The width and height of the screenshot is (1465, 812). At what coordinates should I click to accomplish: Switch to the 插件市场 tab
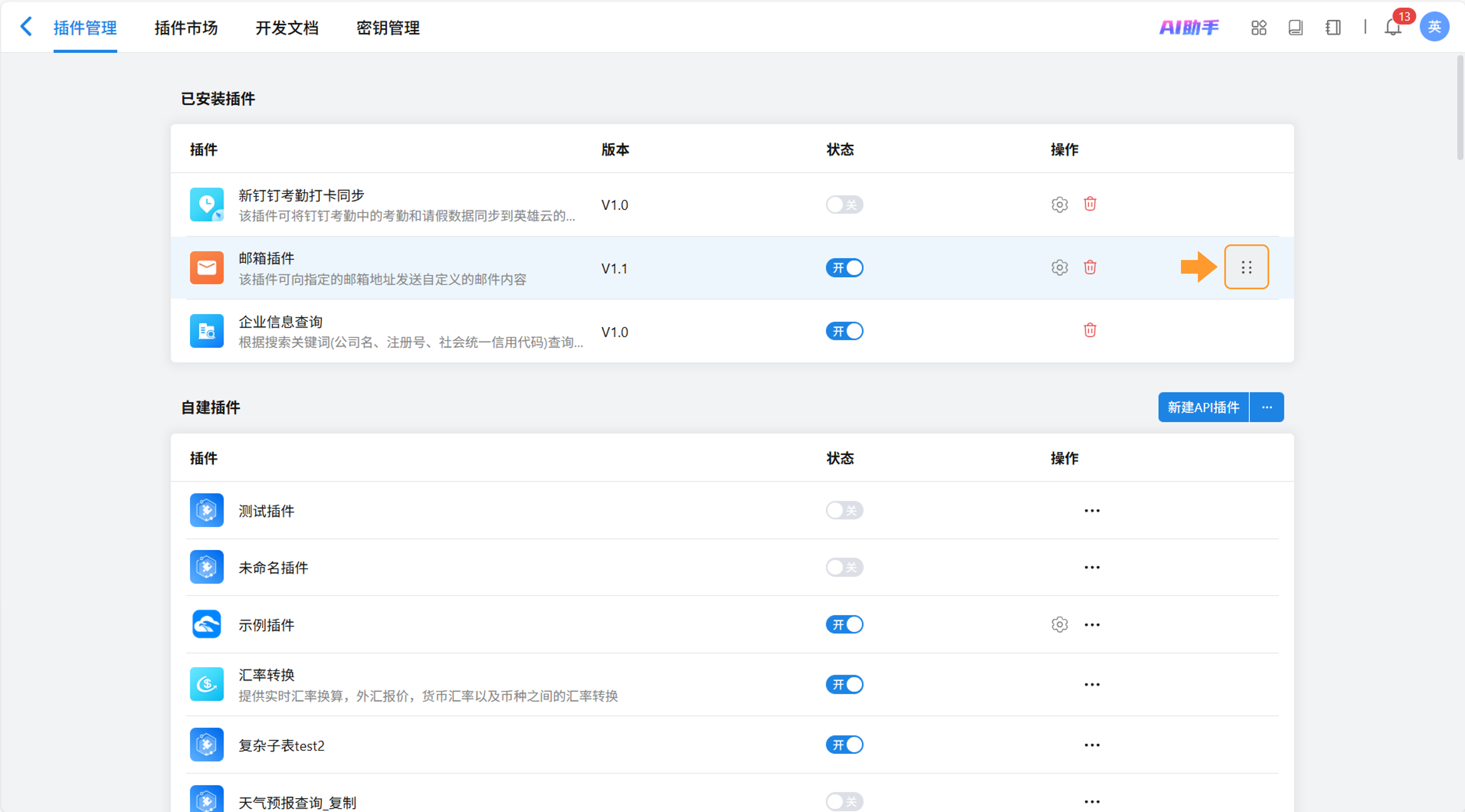tap(186, 27)
